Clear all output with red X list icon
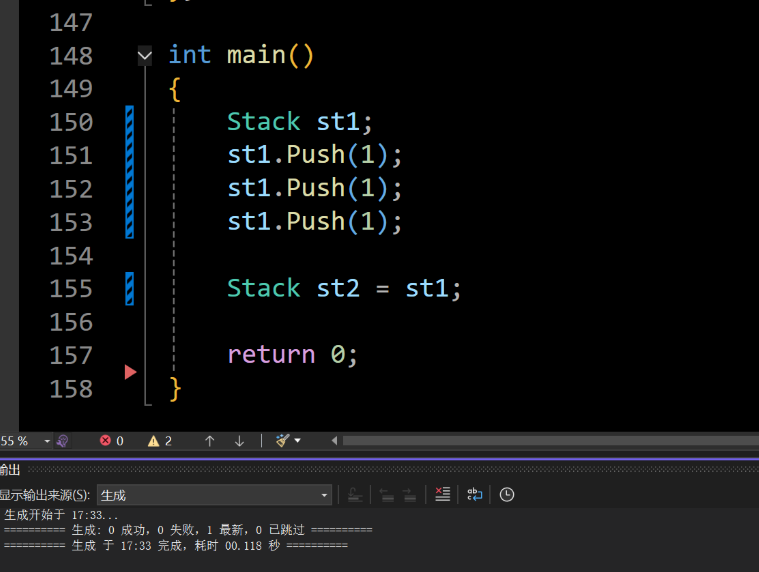 point(442,495)
